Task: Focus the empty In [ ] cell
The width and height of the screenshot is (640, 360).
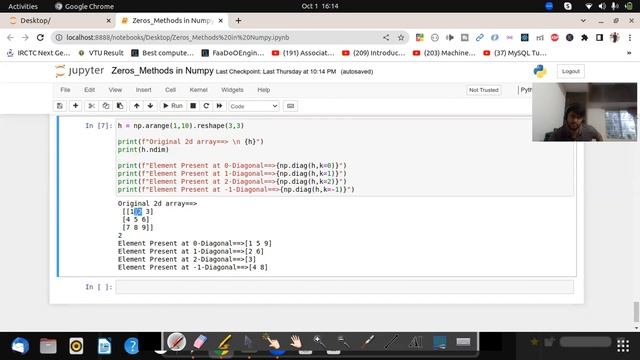Action: pos(344,287)
